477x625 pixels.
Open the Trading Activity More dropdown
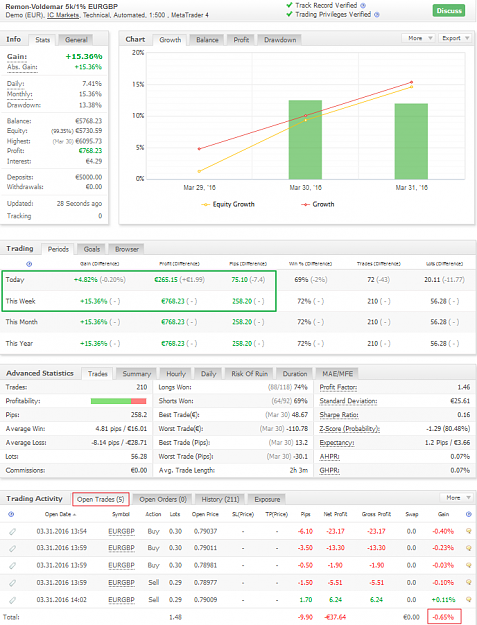[456, 497]
